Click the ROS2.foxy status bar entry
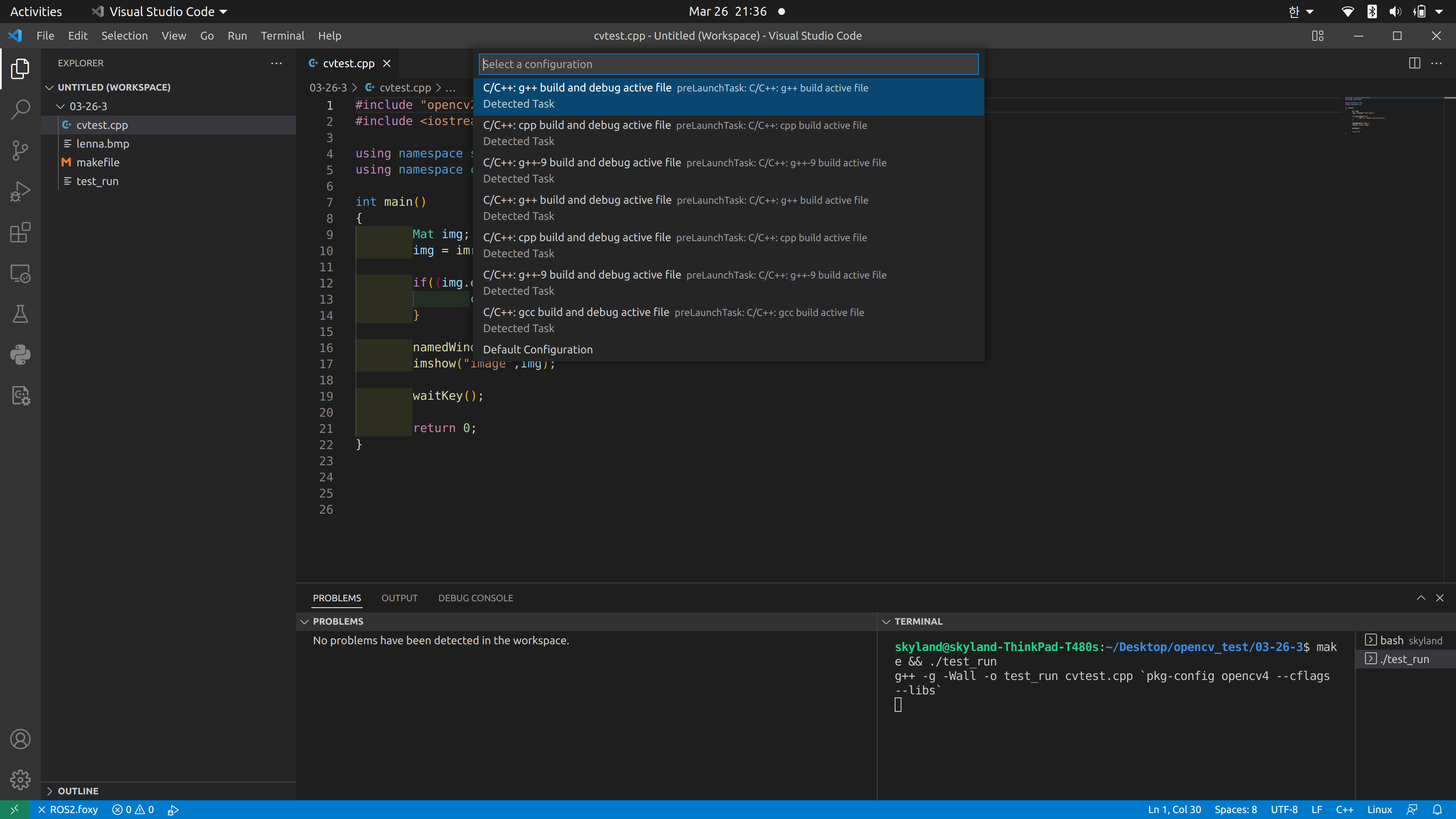 click(x=68, y=809)
